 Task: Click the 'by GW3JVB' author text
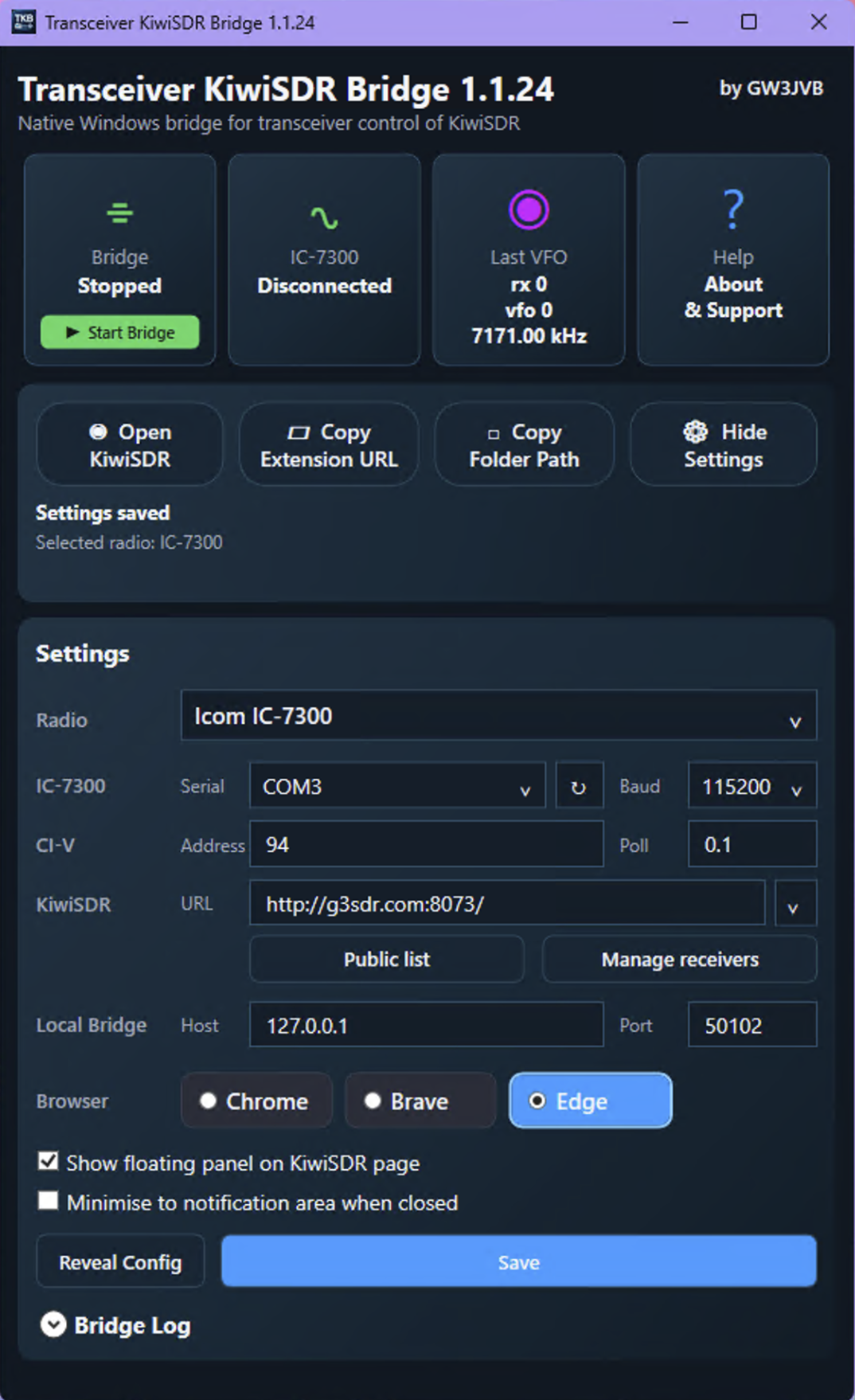[x=771, y=88]
